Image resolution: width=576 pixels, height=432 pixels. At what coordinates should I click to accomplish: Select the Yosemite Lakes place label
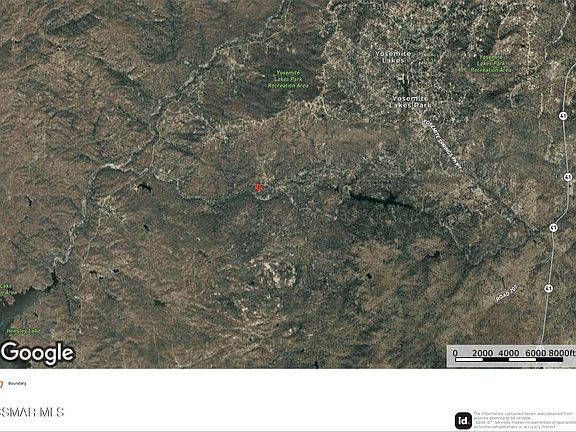click(393, 57)
